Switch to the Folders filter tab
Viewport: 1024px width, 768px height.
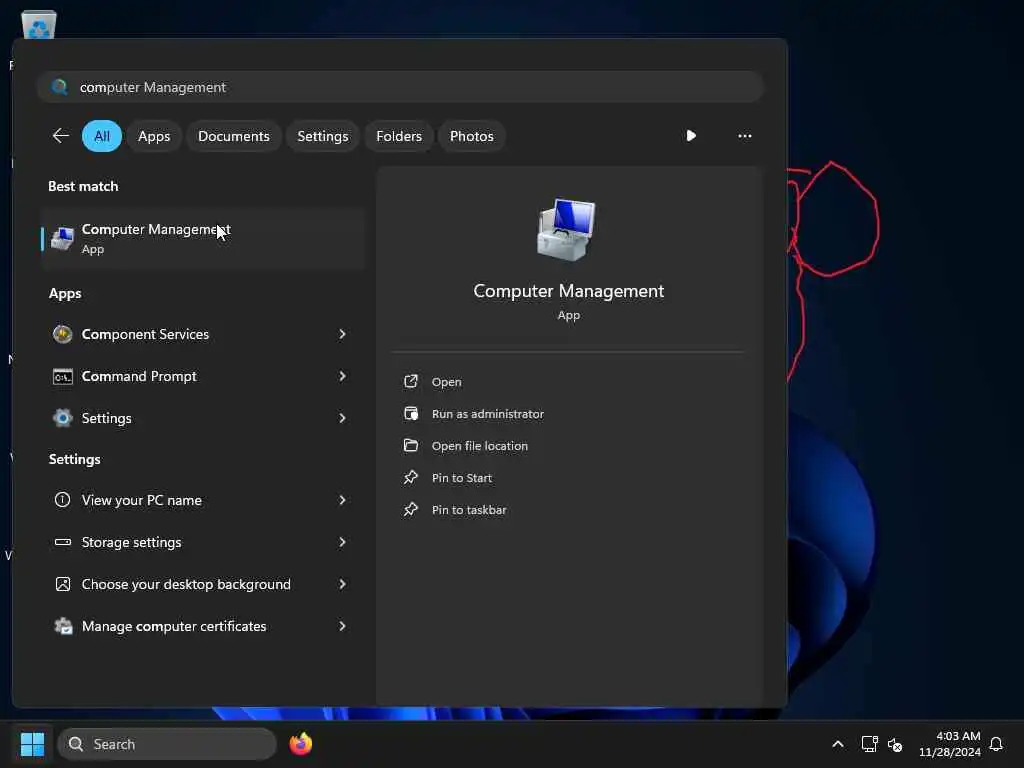(399, 136)
